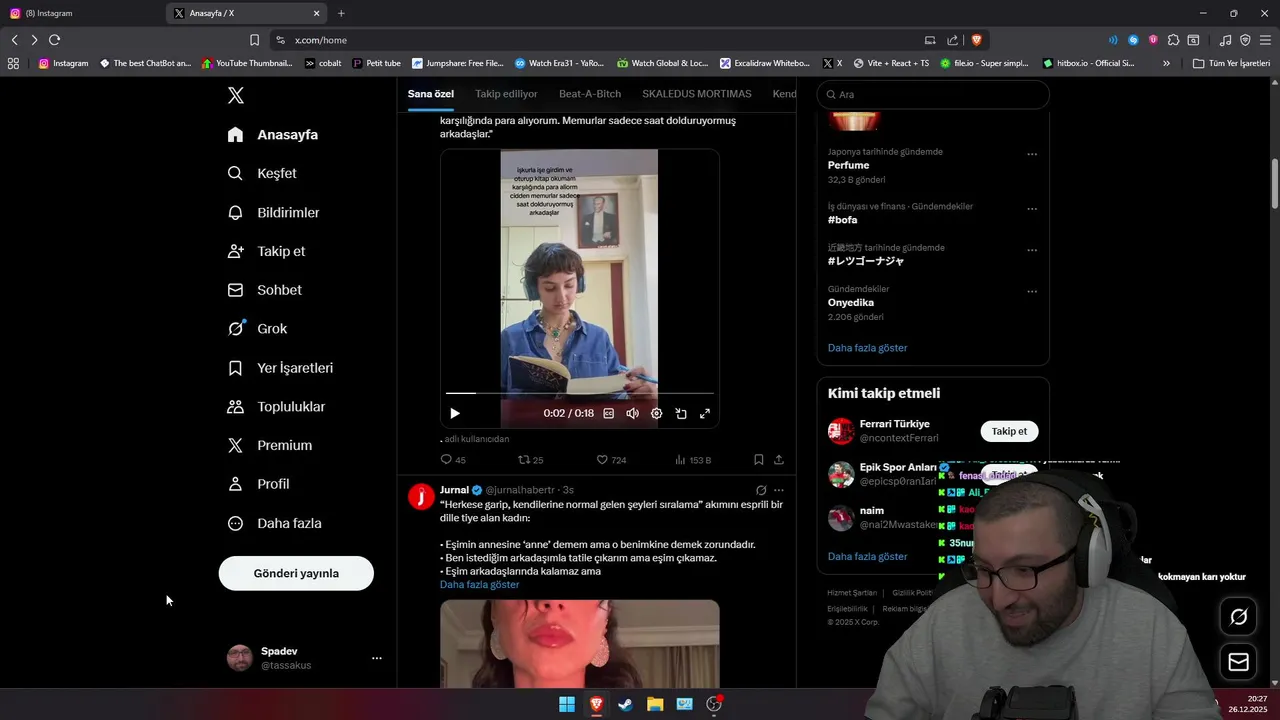1280x720 pixels.
Task: Open Spadev account options menu
Action: tap(377, 658)
